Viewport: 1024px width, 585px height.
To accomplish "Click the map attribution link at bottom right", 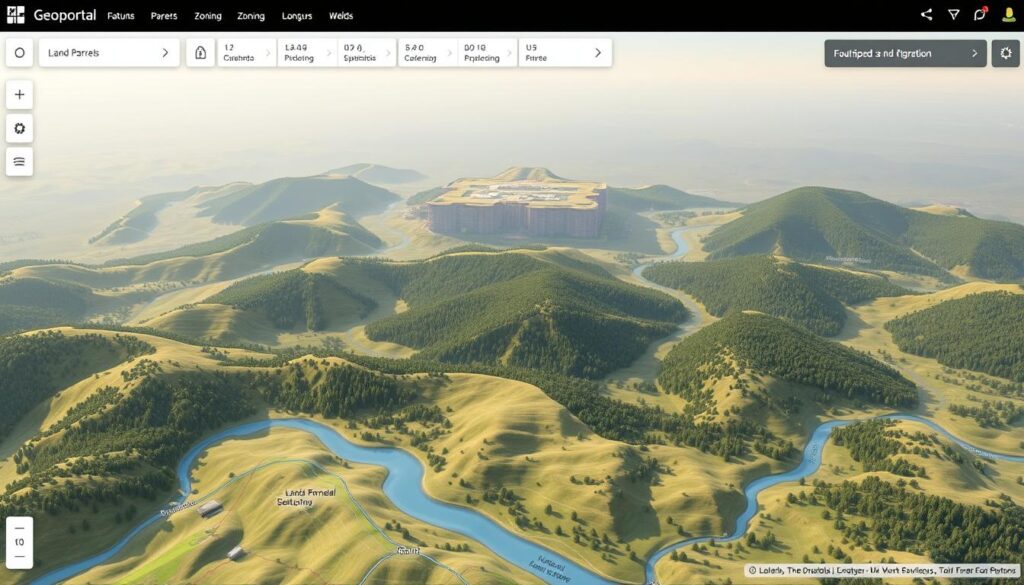I will [x=884, y=570].
